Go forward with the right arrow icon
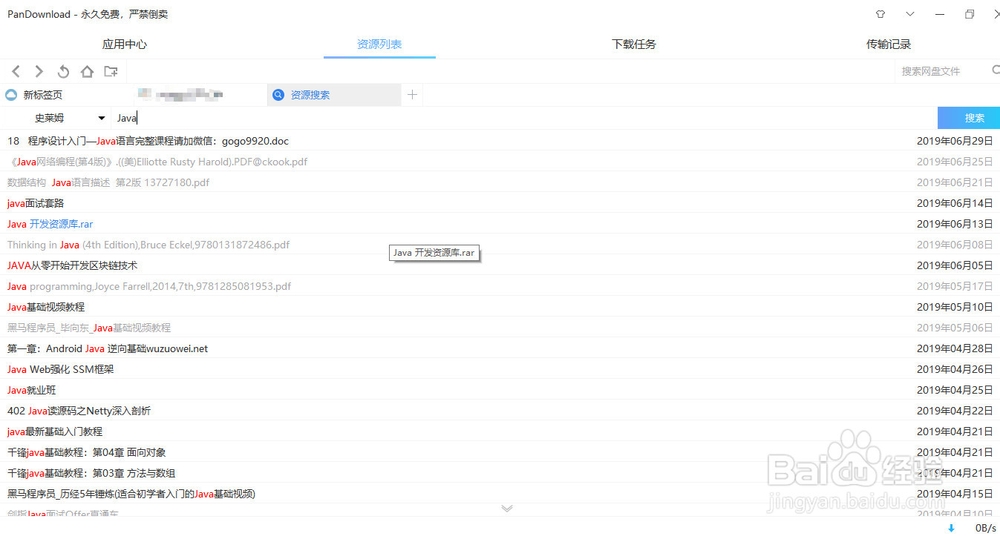The height and width of the screenshot is (536, 1000). [x=40, y=71]
